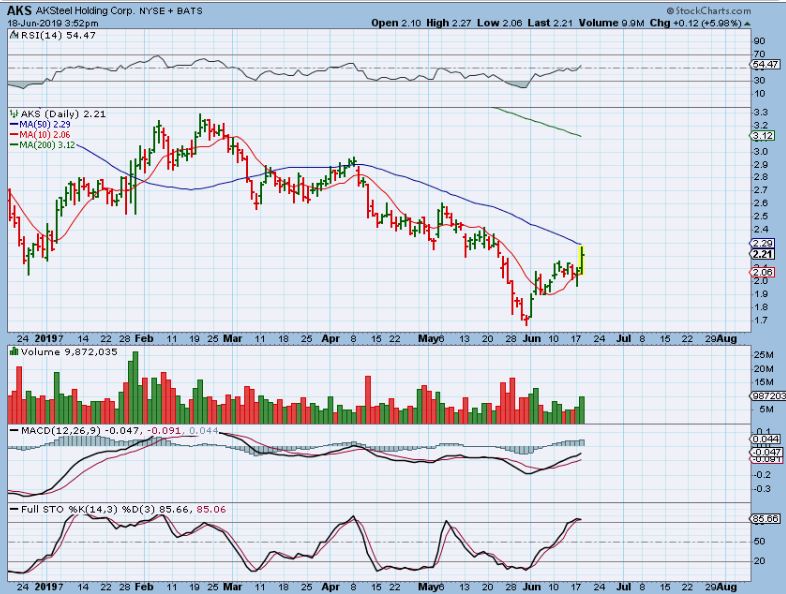Screen dimensions: 786x594
Task: Click the green up arrow beside Chg
Action: (747, 24)
